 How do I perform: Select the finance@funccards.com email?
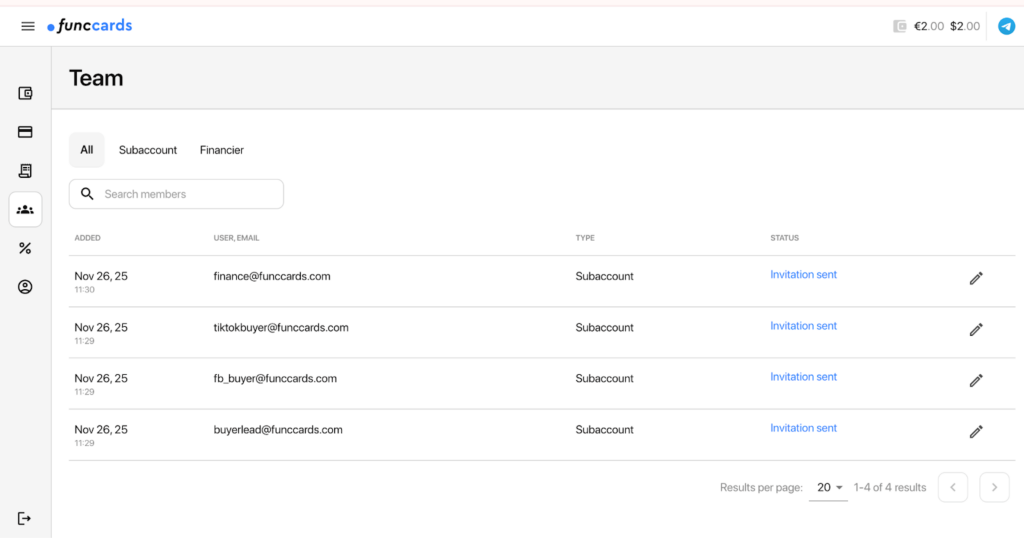pyautogui.click(x=272, y=276)
